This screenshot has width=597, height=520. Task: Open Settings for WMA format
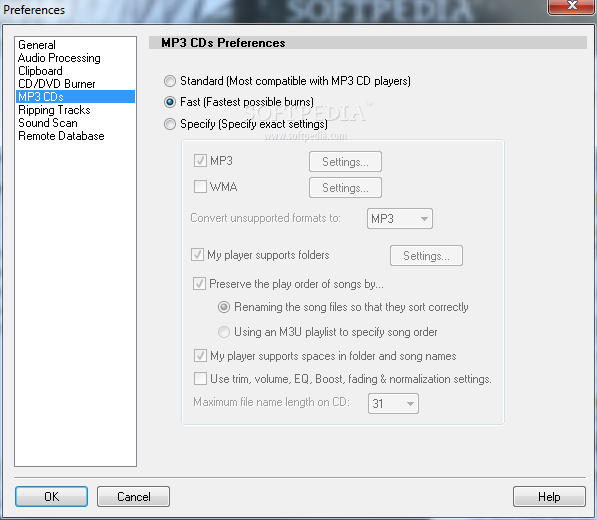tap(345, 188)
